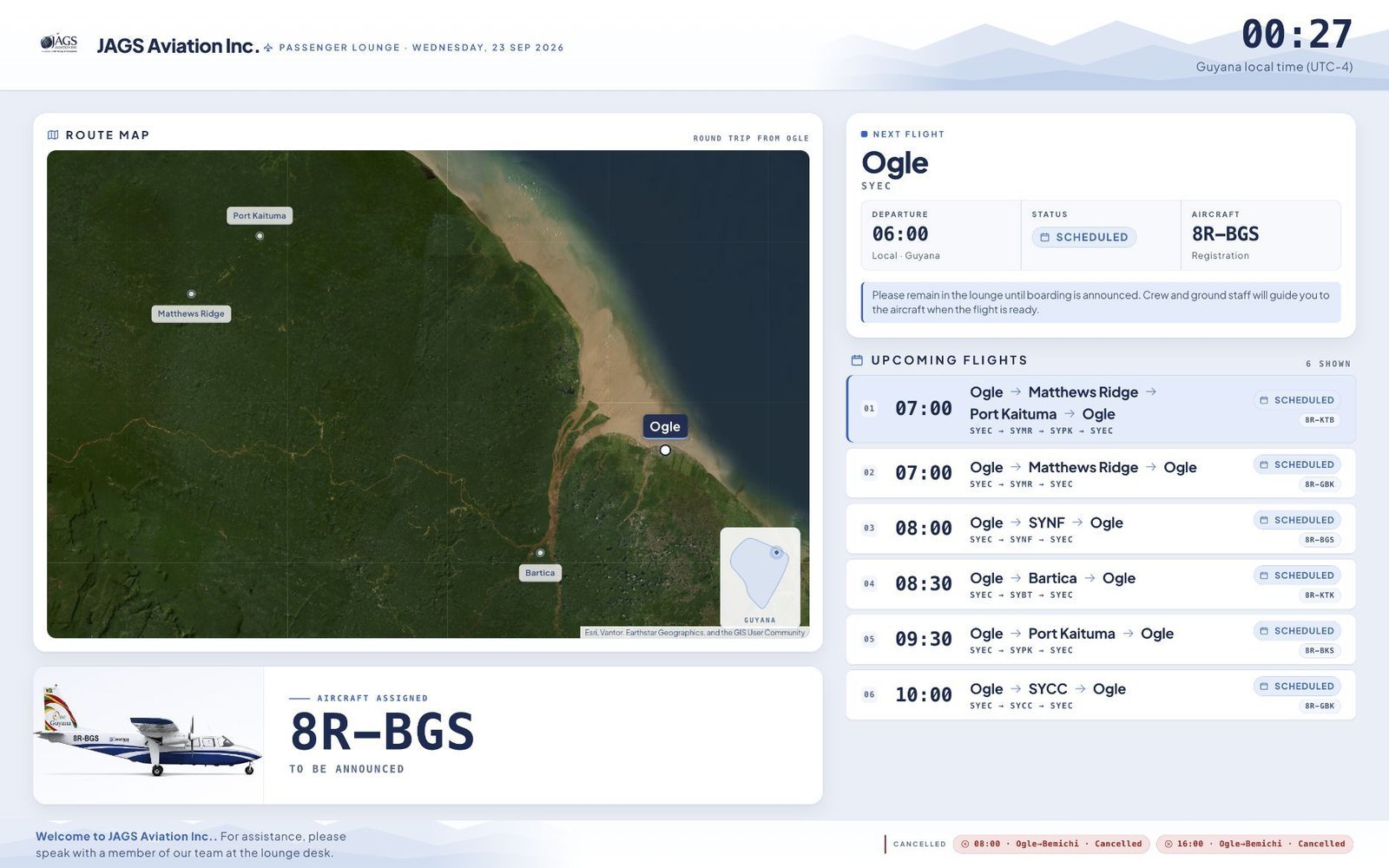Click the Welcome to JAGS Aviation message
Screen dimensions: 1389x868
click(x=191, y=845)
